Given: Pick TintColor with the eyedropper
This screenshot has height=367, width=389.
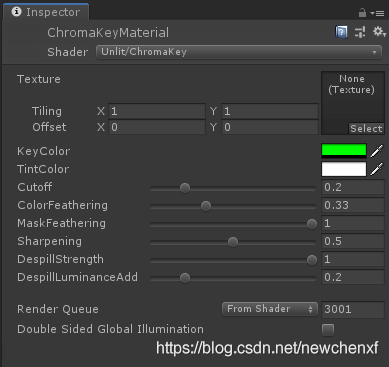Looking at the screenshot, I should pos(377,169).
